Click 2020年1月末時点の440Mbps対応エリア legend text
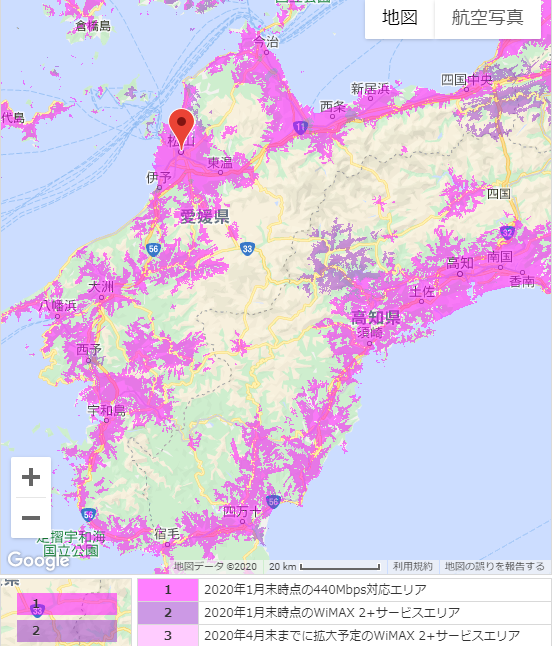 tap(315, 590)
